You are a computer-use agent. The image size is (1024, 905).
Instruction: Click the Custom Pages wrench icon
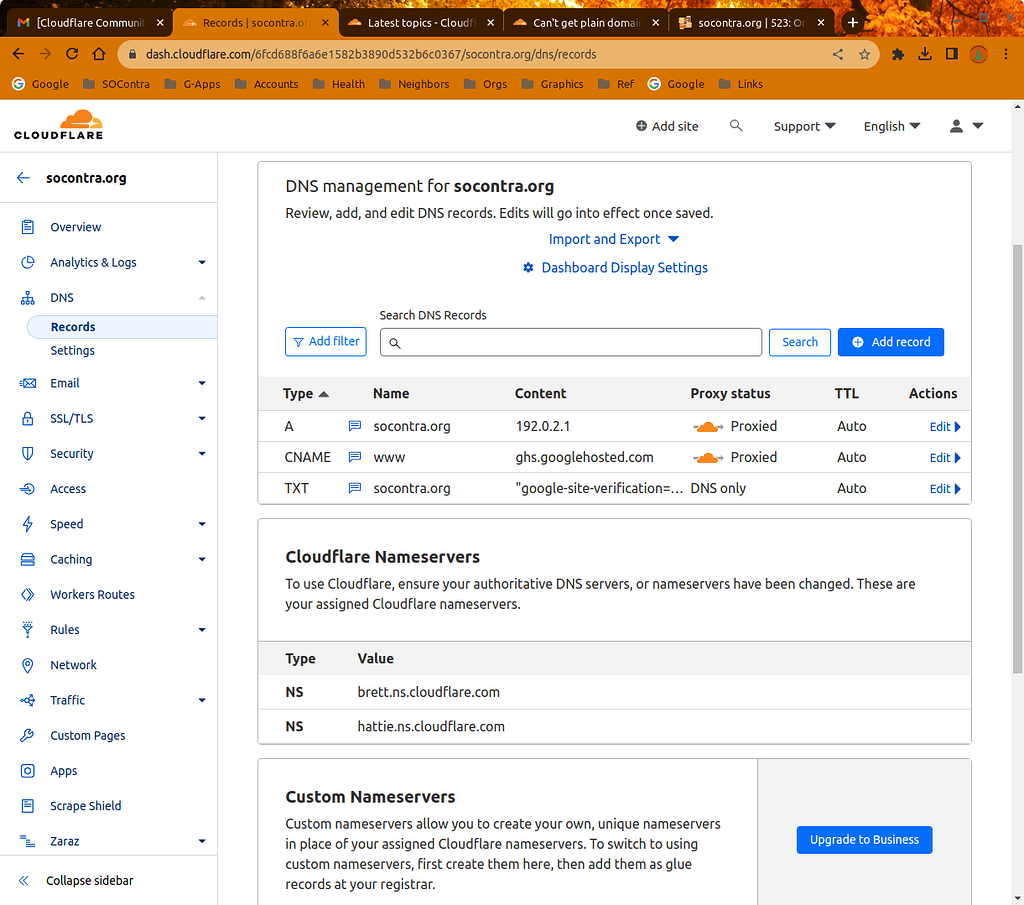[27, 736]
